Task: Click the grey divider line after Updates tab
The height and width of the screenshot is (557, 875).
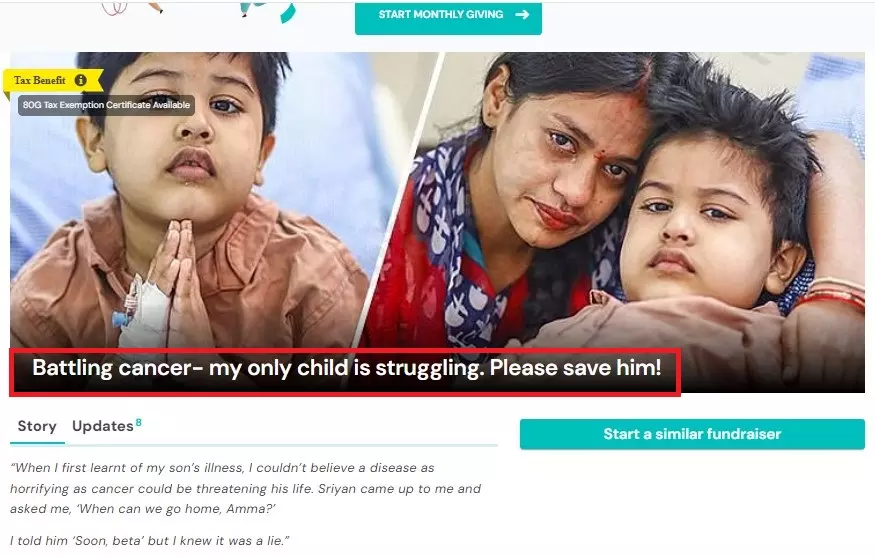Action: [x=281, y=445]
